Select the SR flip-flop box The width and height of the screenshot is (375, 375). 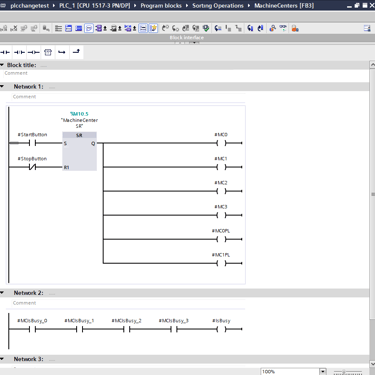[x=79, y=151]
